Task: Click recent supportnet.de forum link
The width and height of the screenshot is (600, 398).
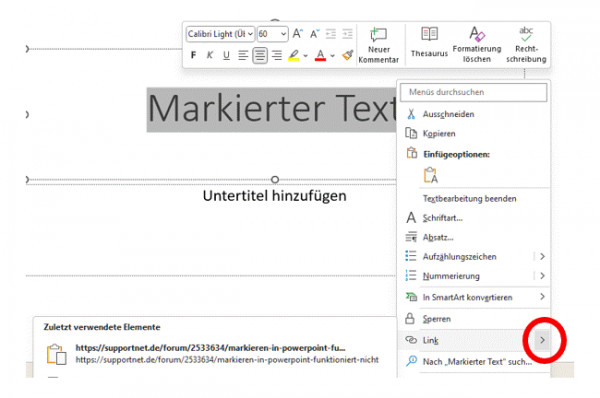Action: click(x=214, y=354)
